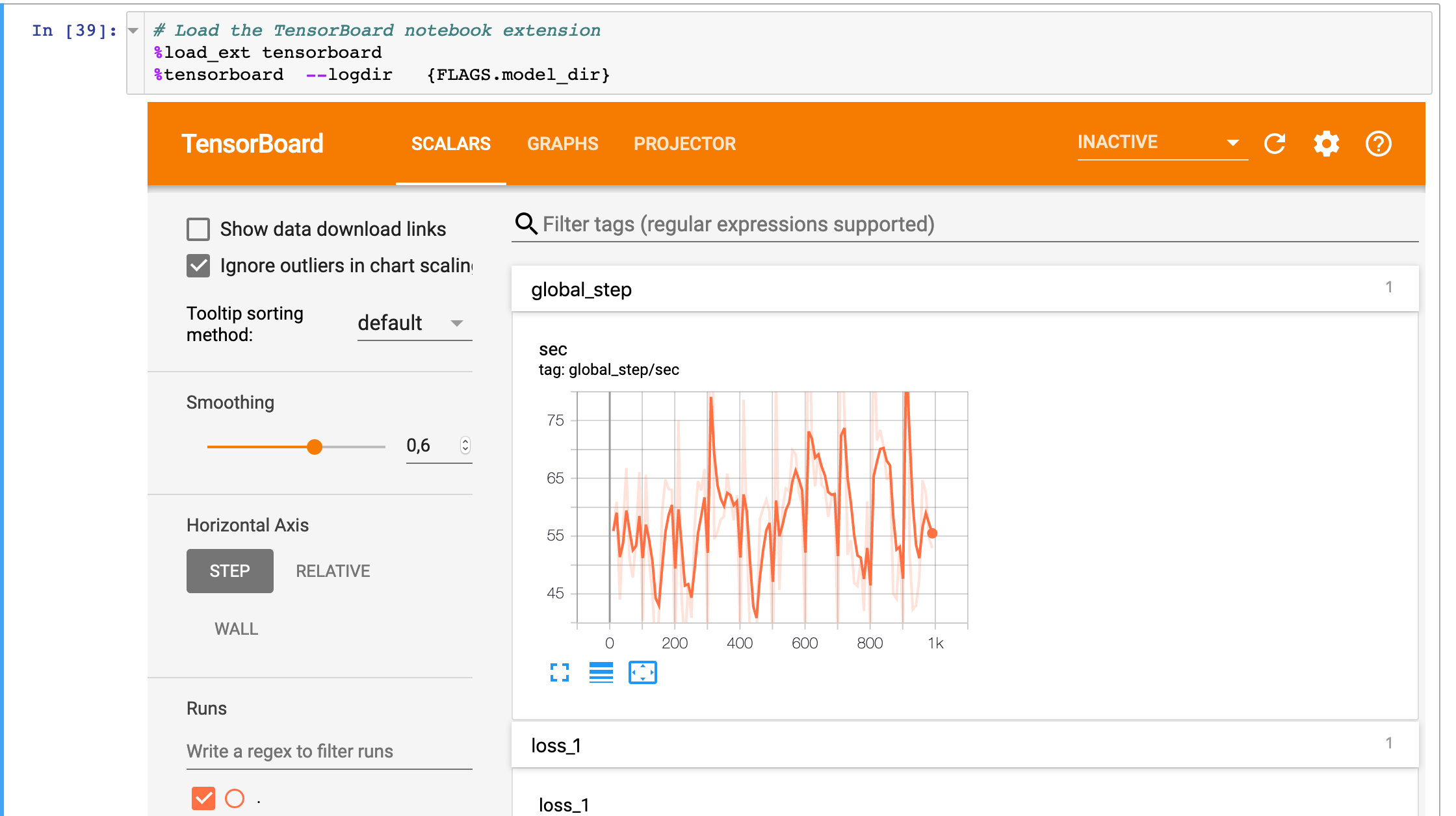Click the run color circle icon
1456x816 pixels.
coord(235,798)
